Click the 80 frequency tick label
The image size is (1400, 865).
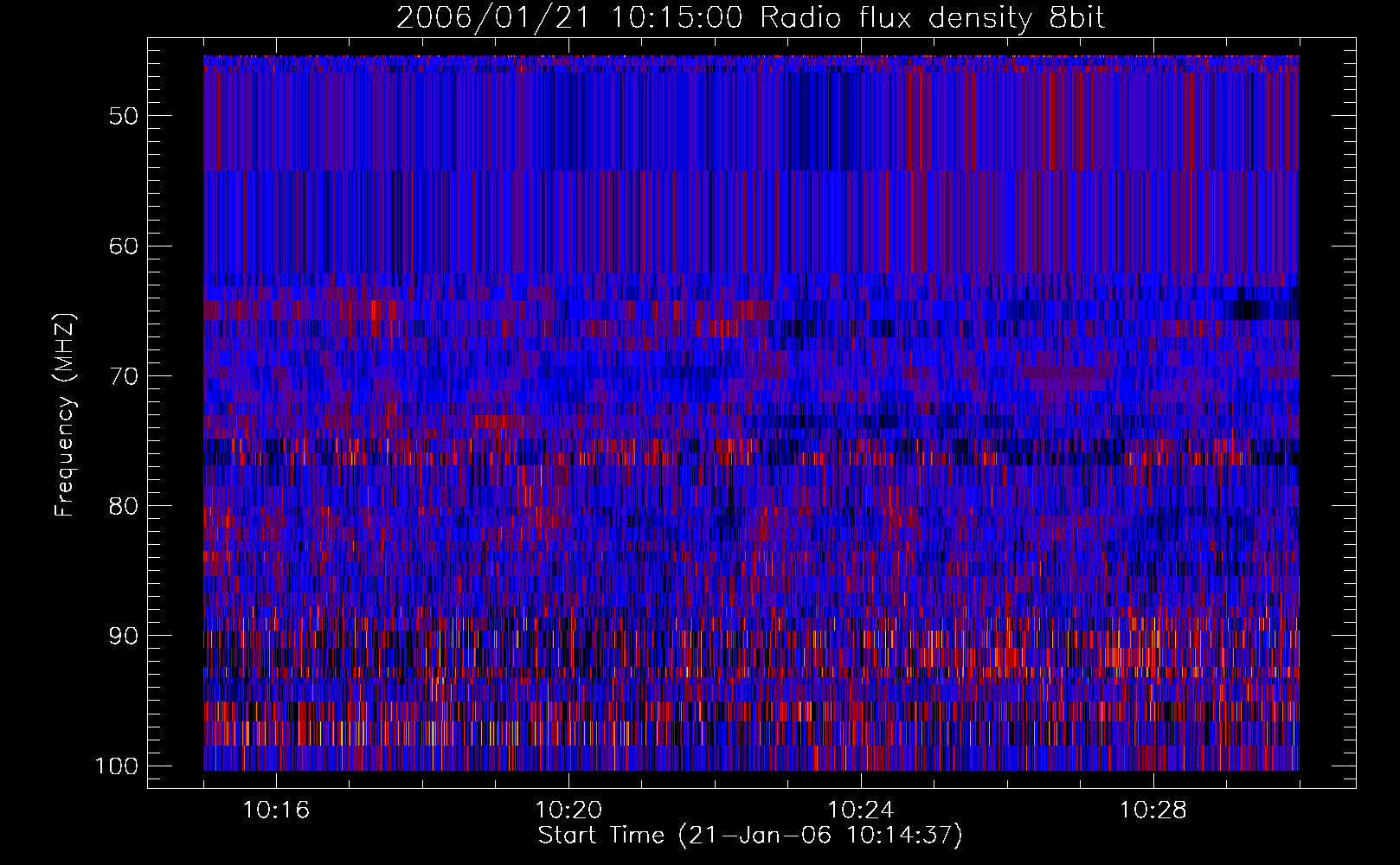pos(123,506)
